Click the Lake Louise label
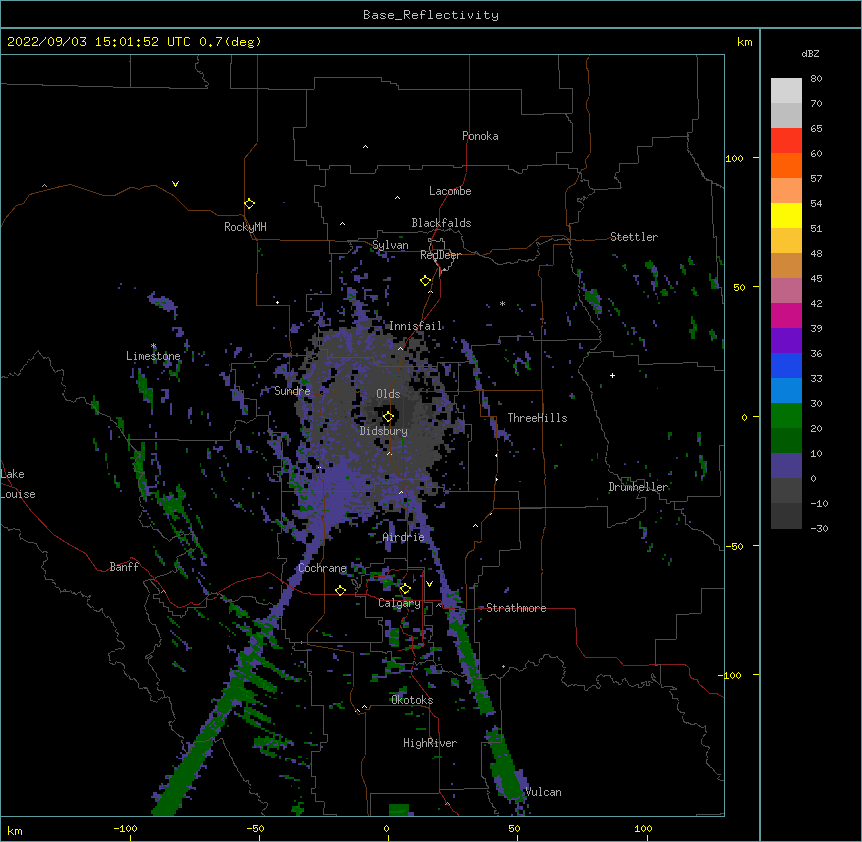Viewport: 862px width, 842px height. 18,484
